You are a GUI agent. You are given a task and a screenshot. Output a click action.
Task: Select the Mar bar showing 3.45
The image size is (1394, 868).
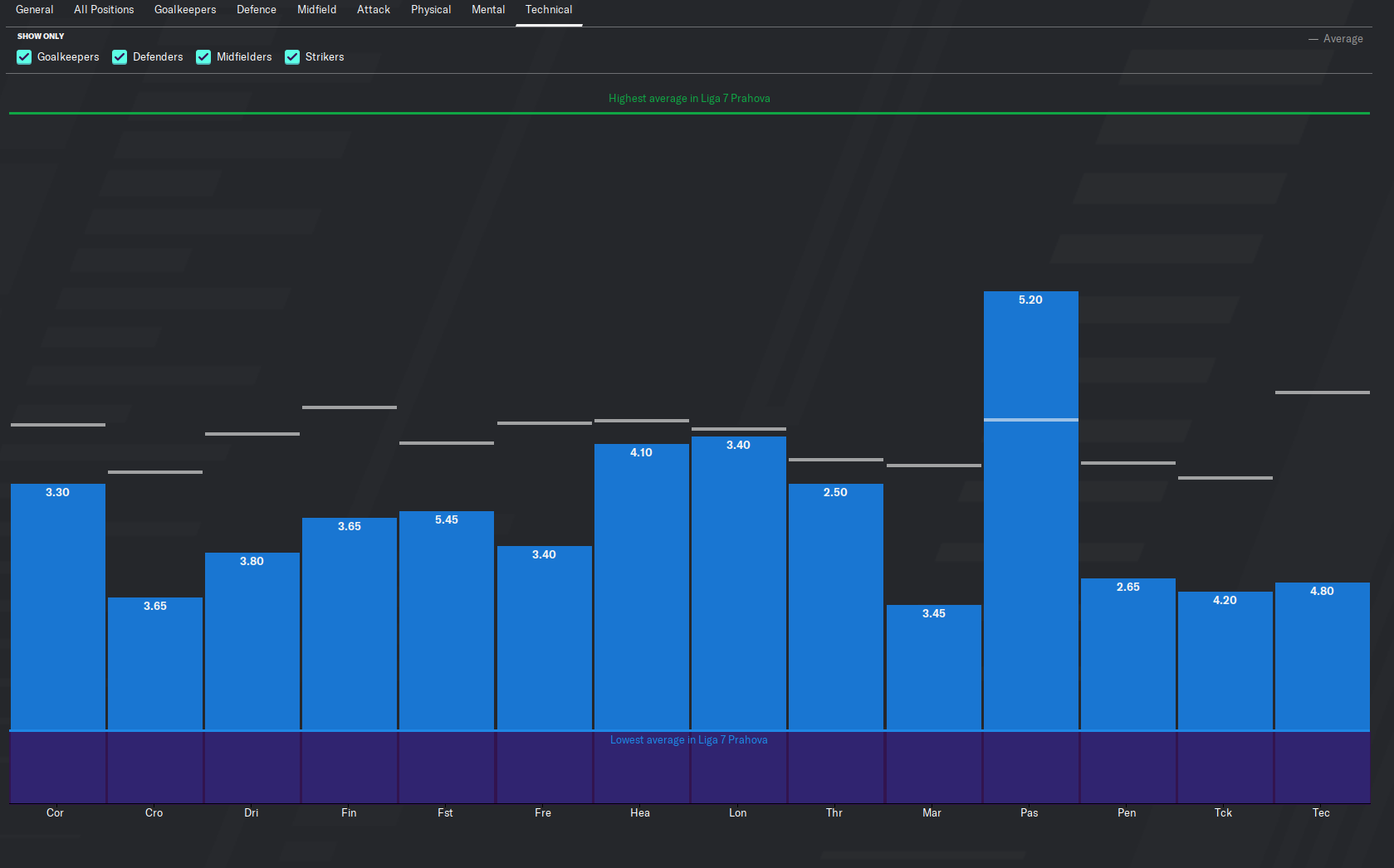(934, 667)
